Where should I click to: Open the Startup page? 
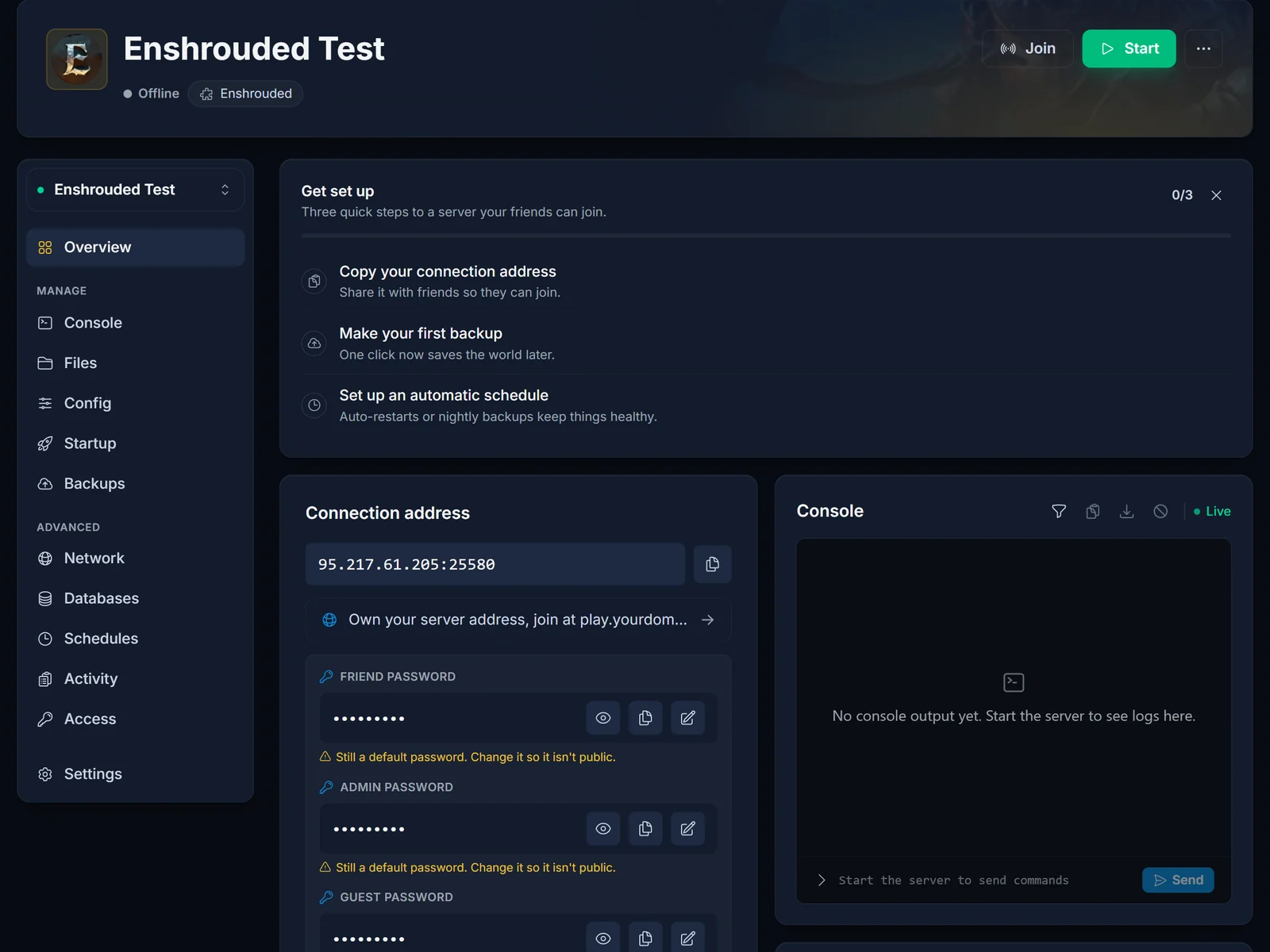coord(136,443)
